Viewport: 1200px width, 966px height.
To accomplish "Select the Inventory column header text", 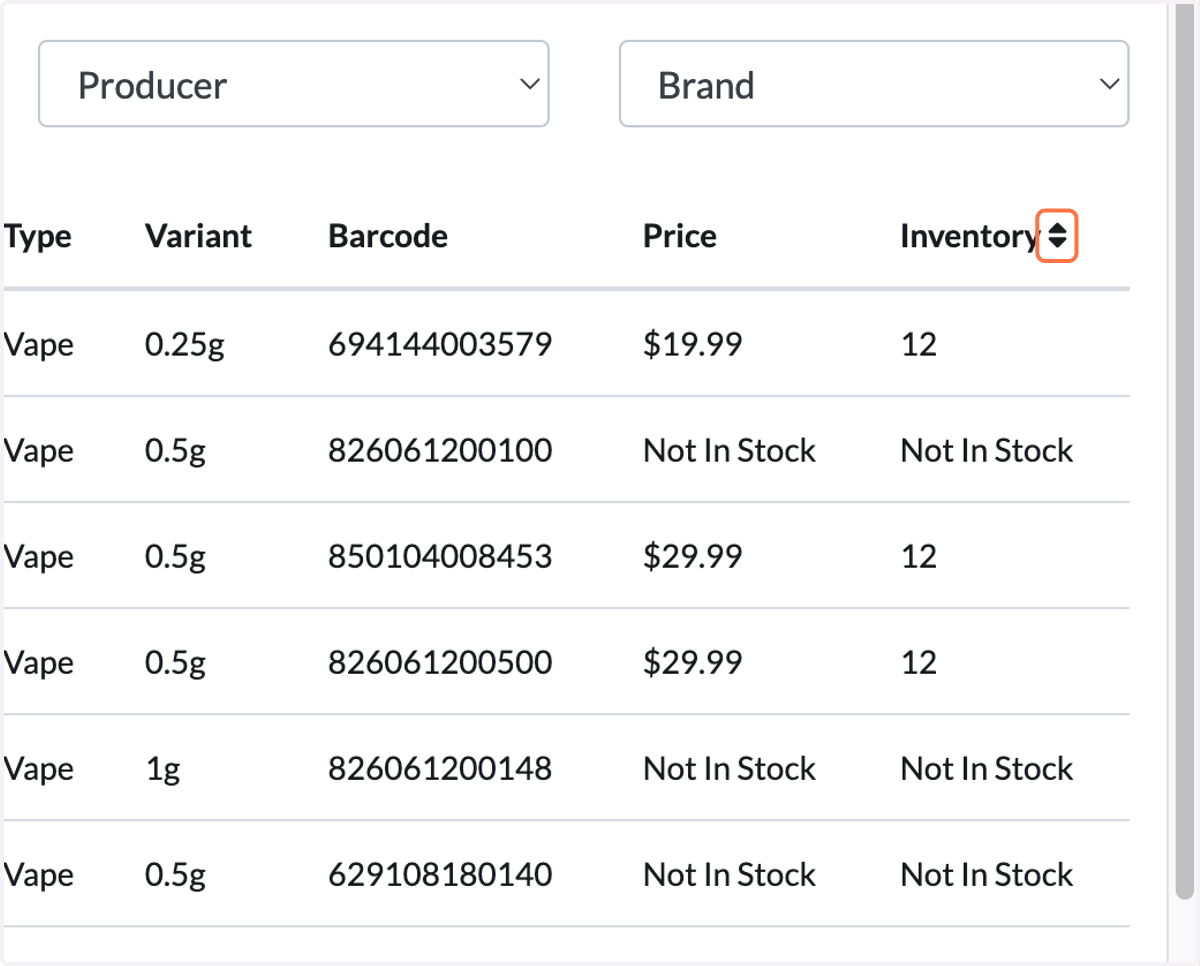I will tap(970, 237).
